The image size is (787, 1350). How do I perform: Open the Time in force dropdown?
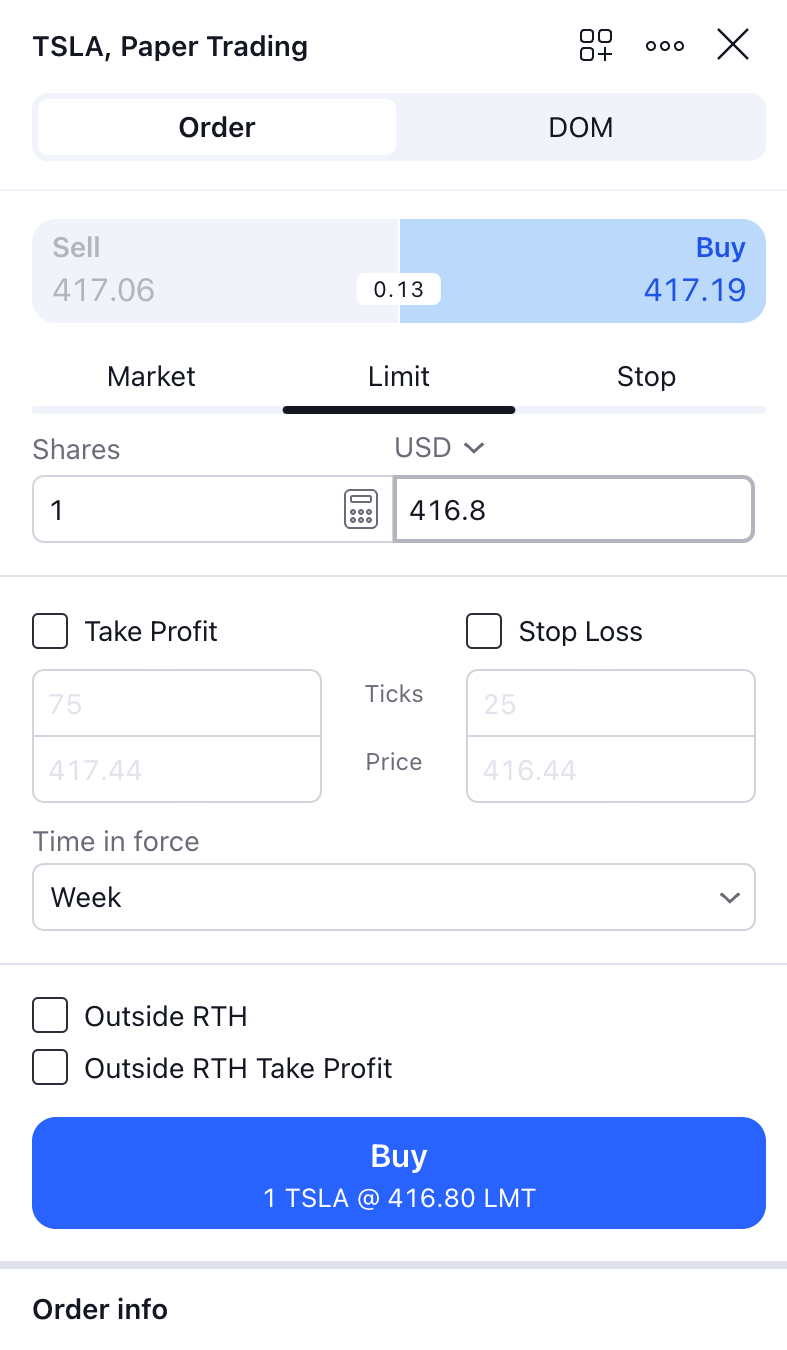[394, 898]
